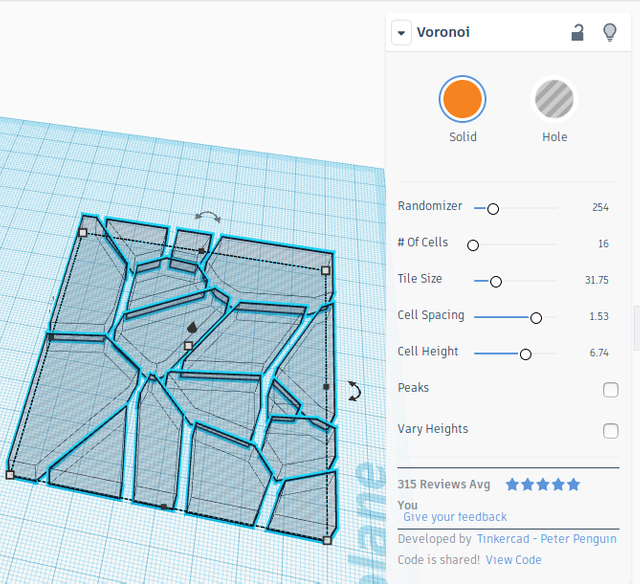Click the # Of Cells slider handle
This screenshot has width=640, height=584.
[473, 245]
